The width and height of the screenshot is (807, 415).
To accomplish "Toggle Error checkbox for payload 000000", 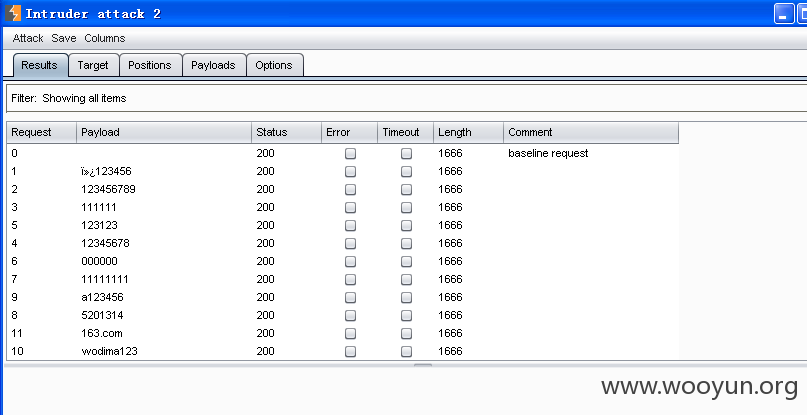I will [x=350, y=262].
